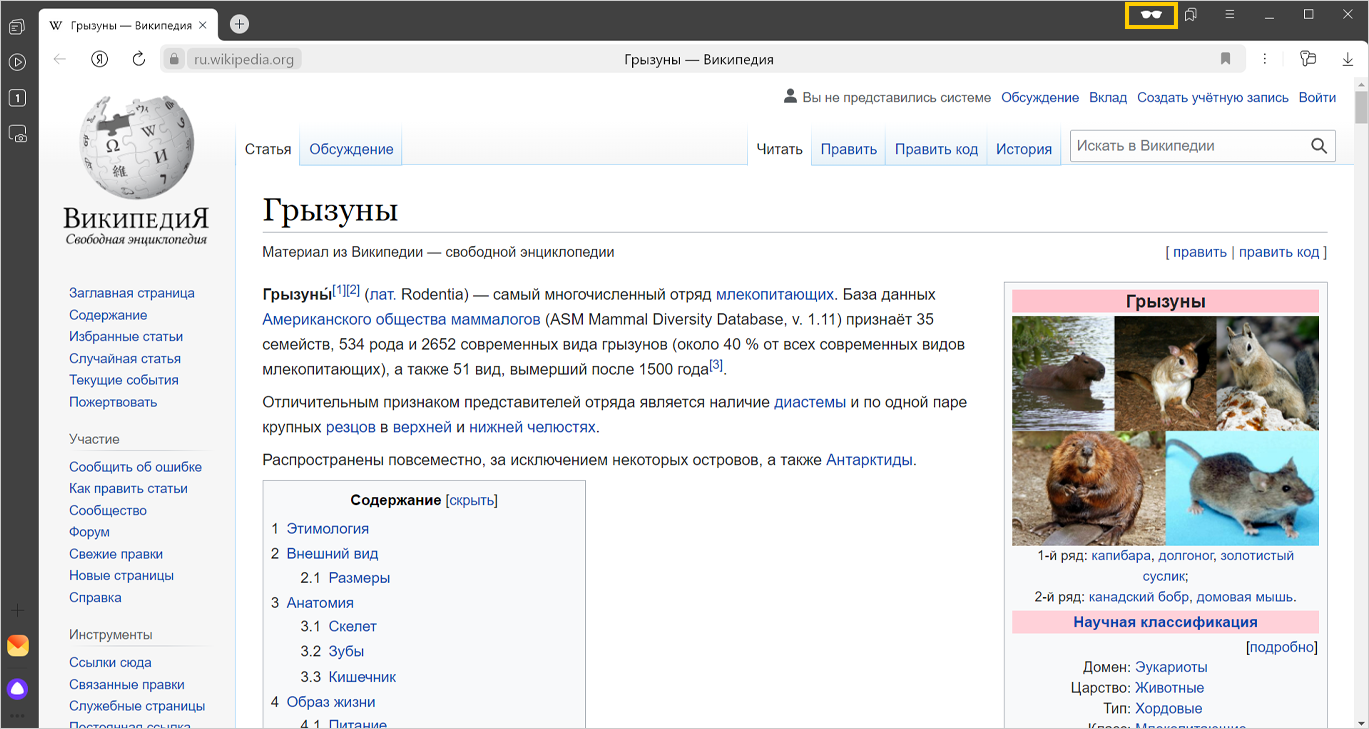This screenshot has height=729, width=1369.
Task: Open the capybara thumbnail in infobox
Action: coord(1063,374)
